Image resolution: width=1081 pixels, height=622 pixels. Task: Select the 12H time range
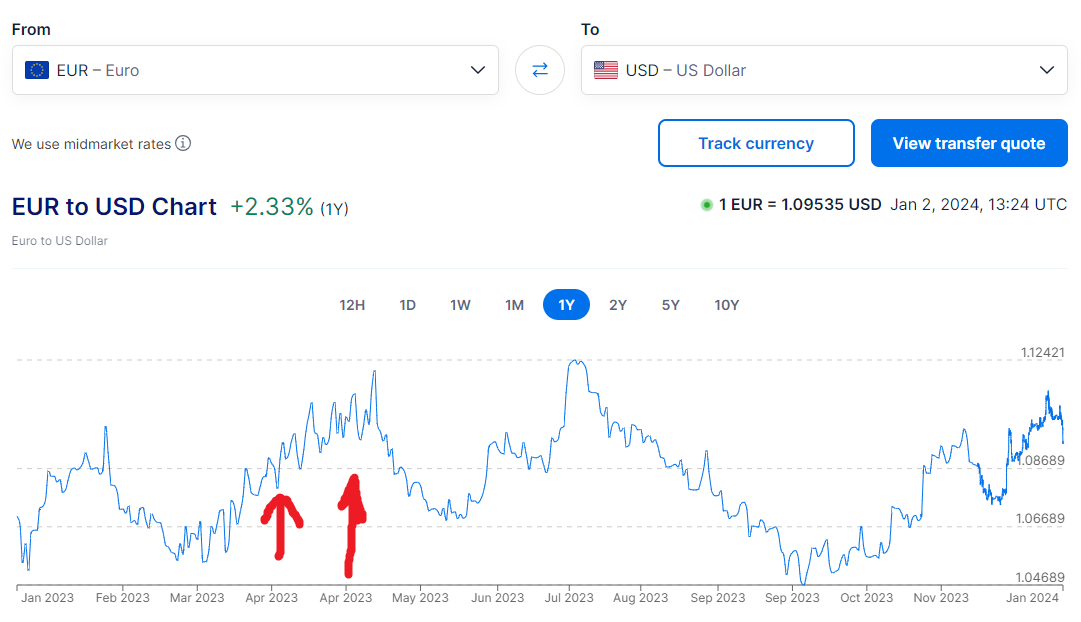[352, 305]
